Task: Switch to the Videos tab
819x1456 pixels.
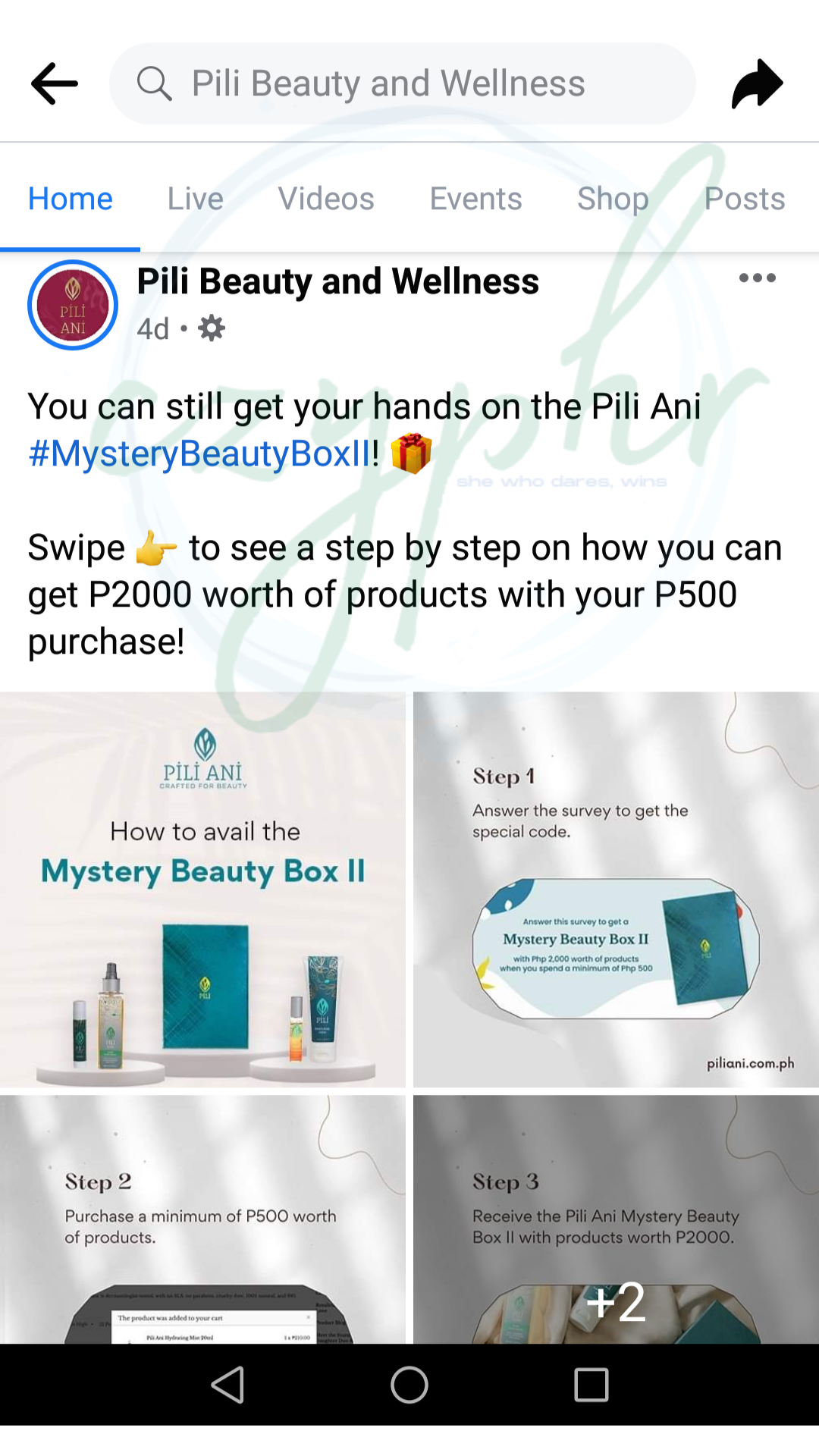Action: tap(326, 199)
